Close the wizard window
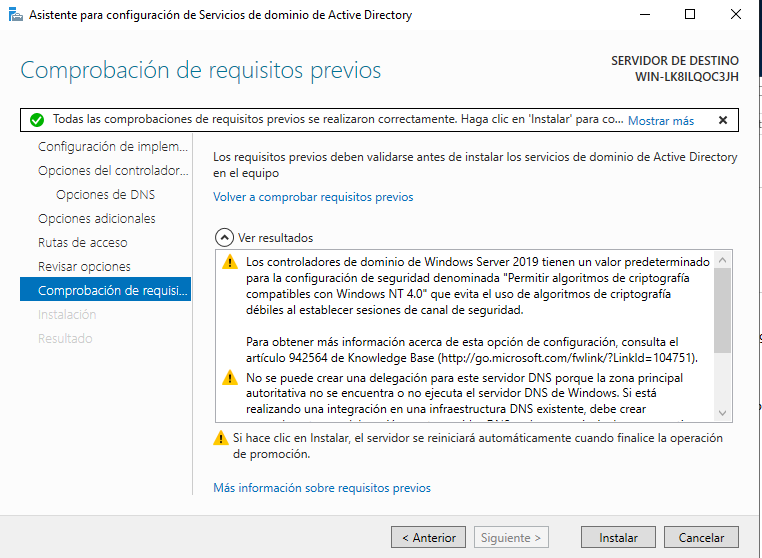The image size is (762, 558). click(736, 15)
